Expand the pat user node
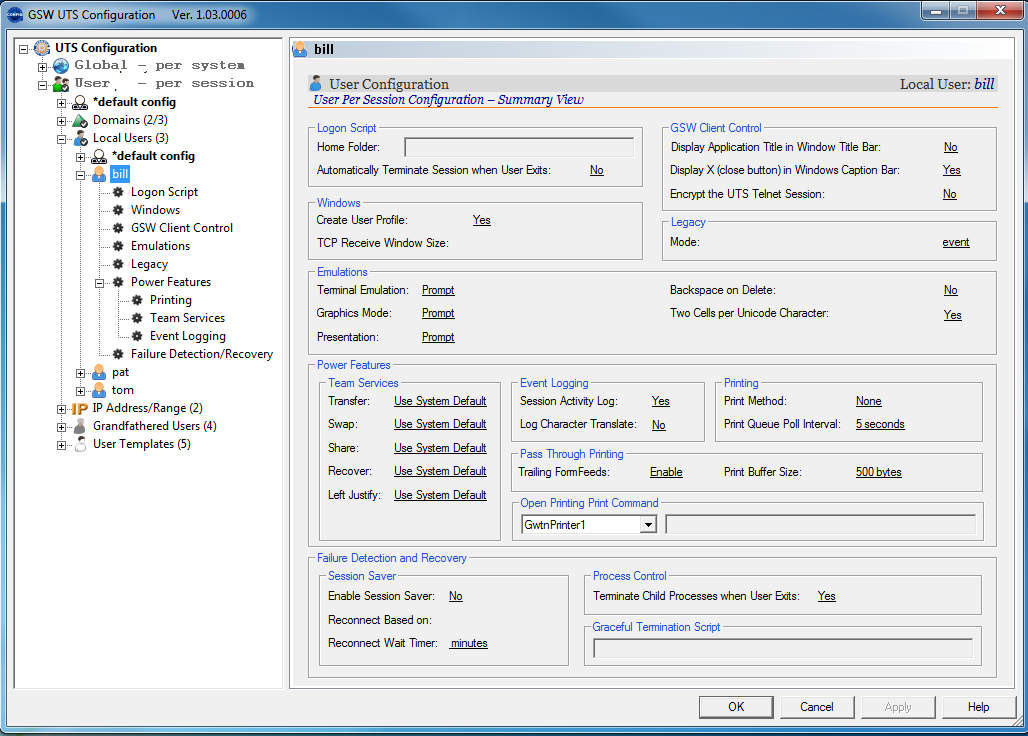Image resolution: width=1028 pixels, height=736 pixels. click(x=81, y=374)
